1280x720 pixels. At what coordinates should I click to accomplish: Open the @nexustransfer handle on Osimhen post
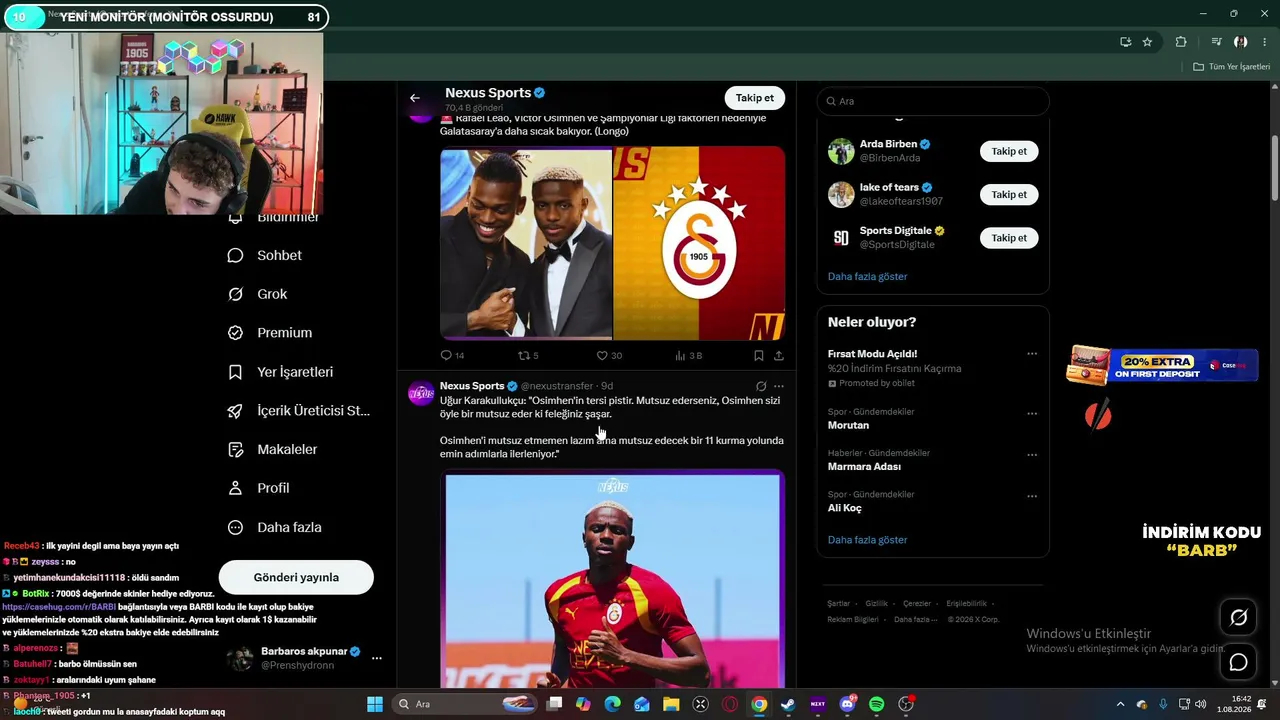coord(557,386)
